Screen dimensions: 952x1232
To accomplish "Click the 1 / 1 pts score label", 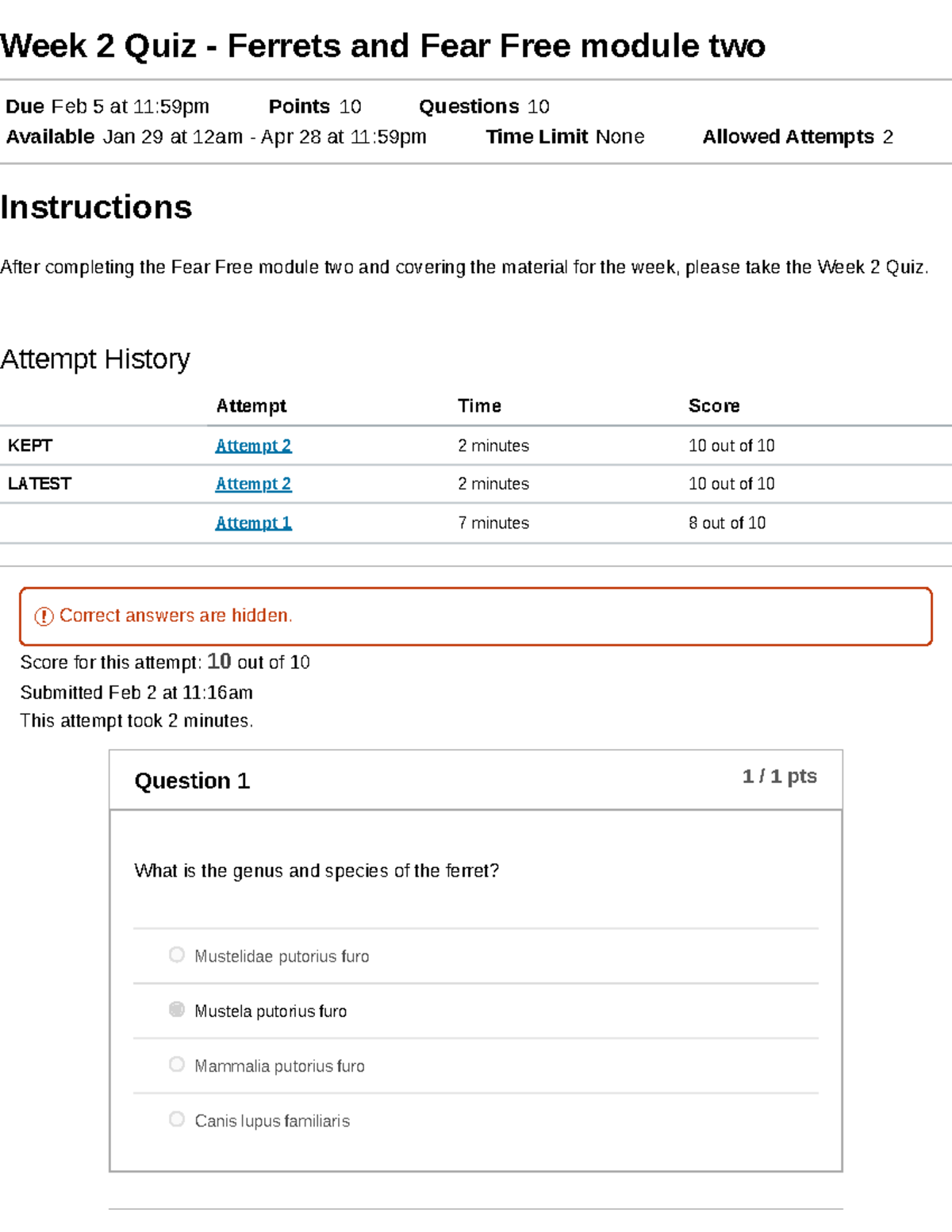I will pos(779,776).
